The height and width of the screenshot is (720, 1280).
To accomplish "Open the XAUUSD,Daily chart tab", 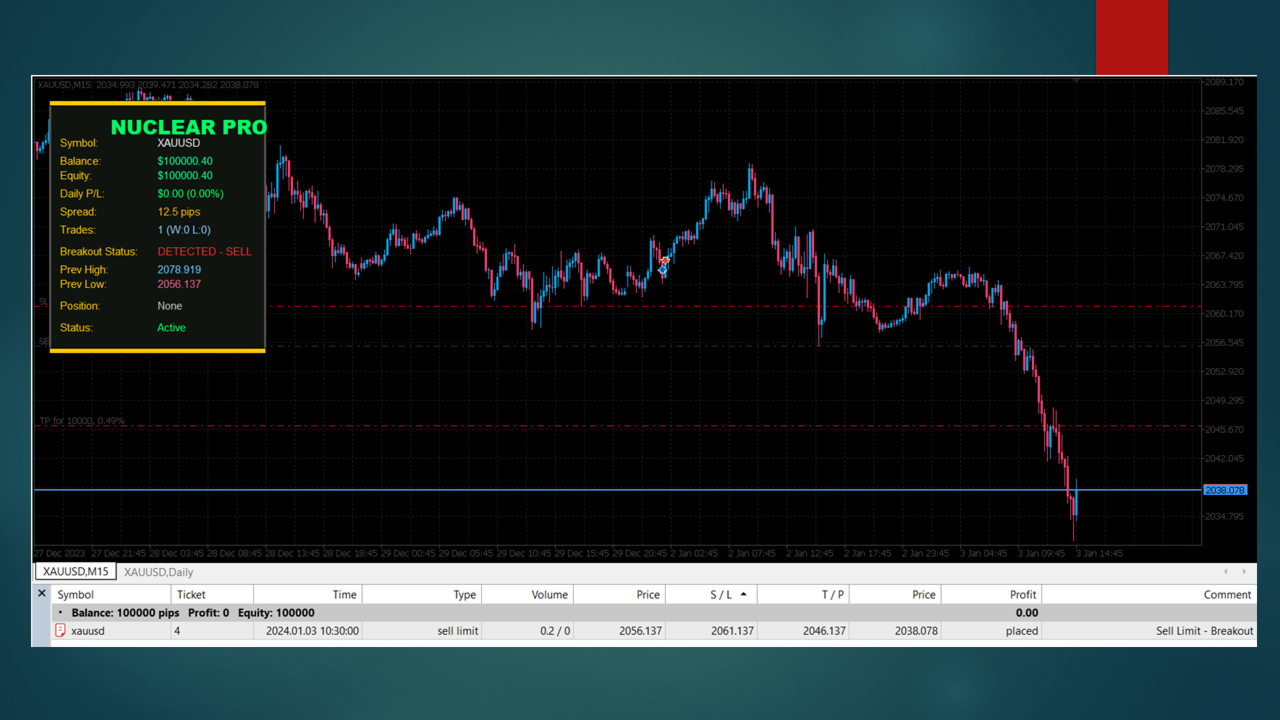I will (159, 572).
